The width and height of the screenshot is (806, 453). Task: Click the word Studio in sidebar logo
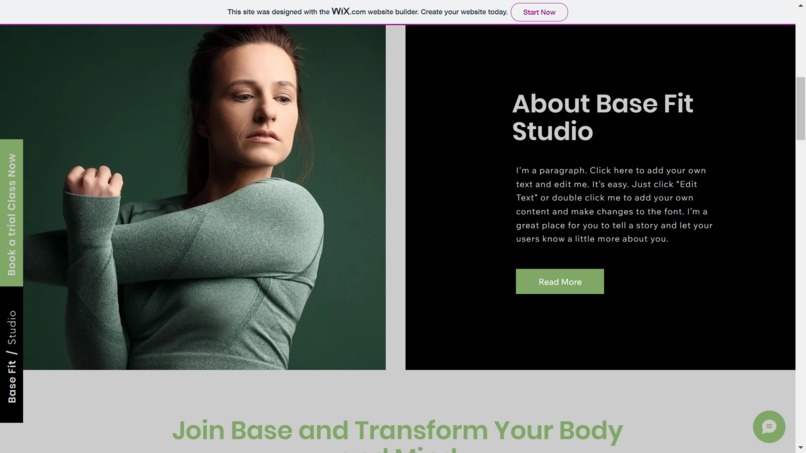coord(11,328)
